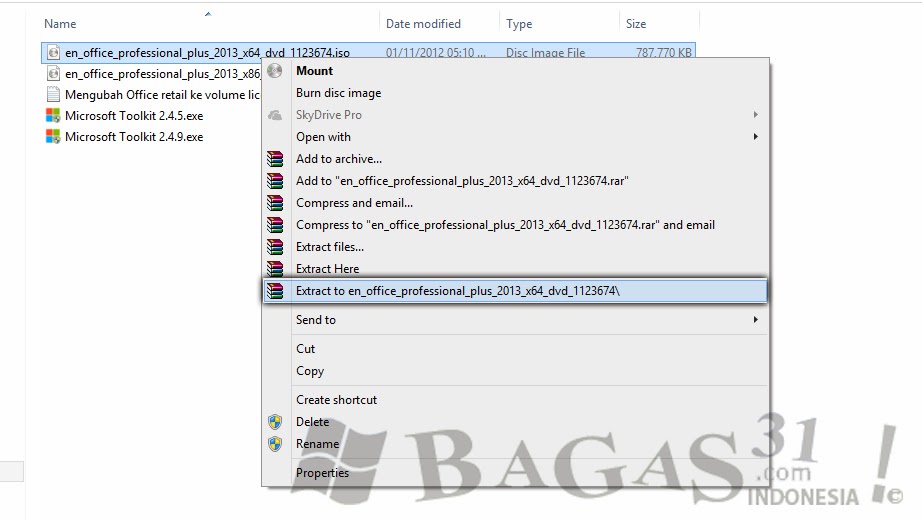
Task: Choose Mount from the context menu
Action: 314,71
